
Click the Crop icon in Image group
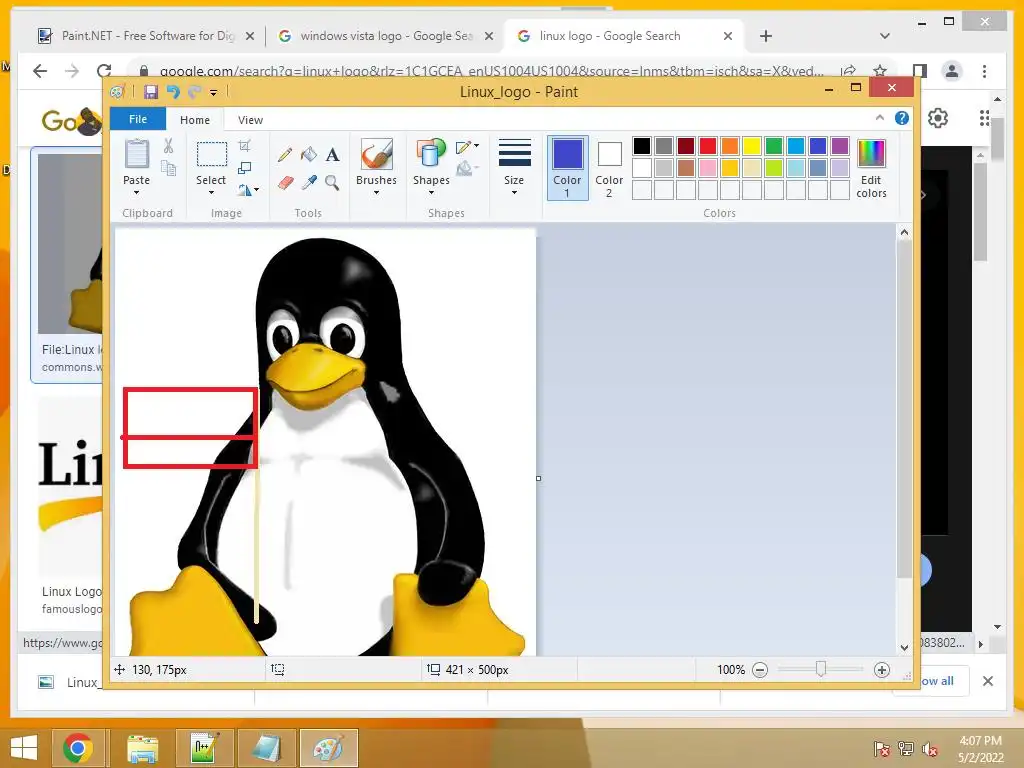point(245,146)
